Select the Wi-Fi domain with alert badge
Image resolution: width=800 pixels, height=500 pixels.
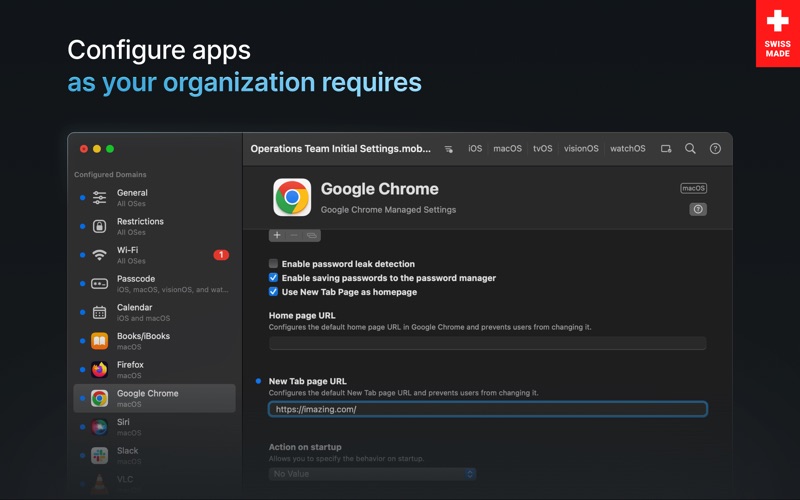155,255
